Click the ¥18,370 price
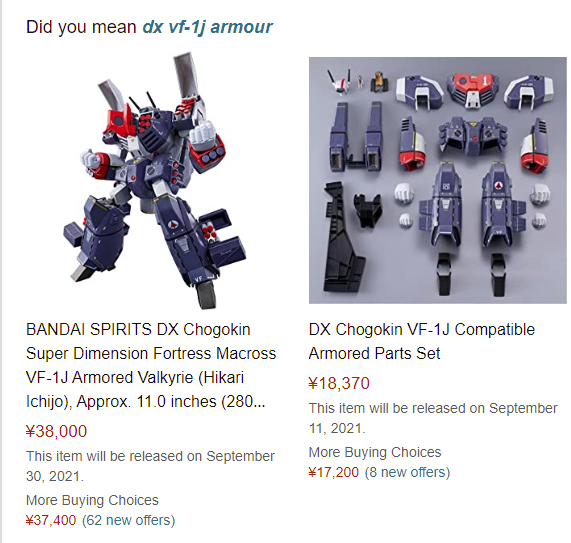This screenshot has height=543, width=571. point(339,383)
